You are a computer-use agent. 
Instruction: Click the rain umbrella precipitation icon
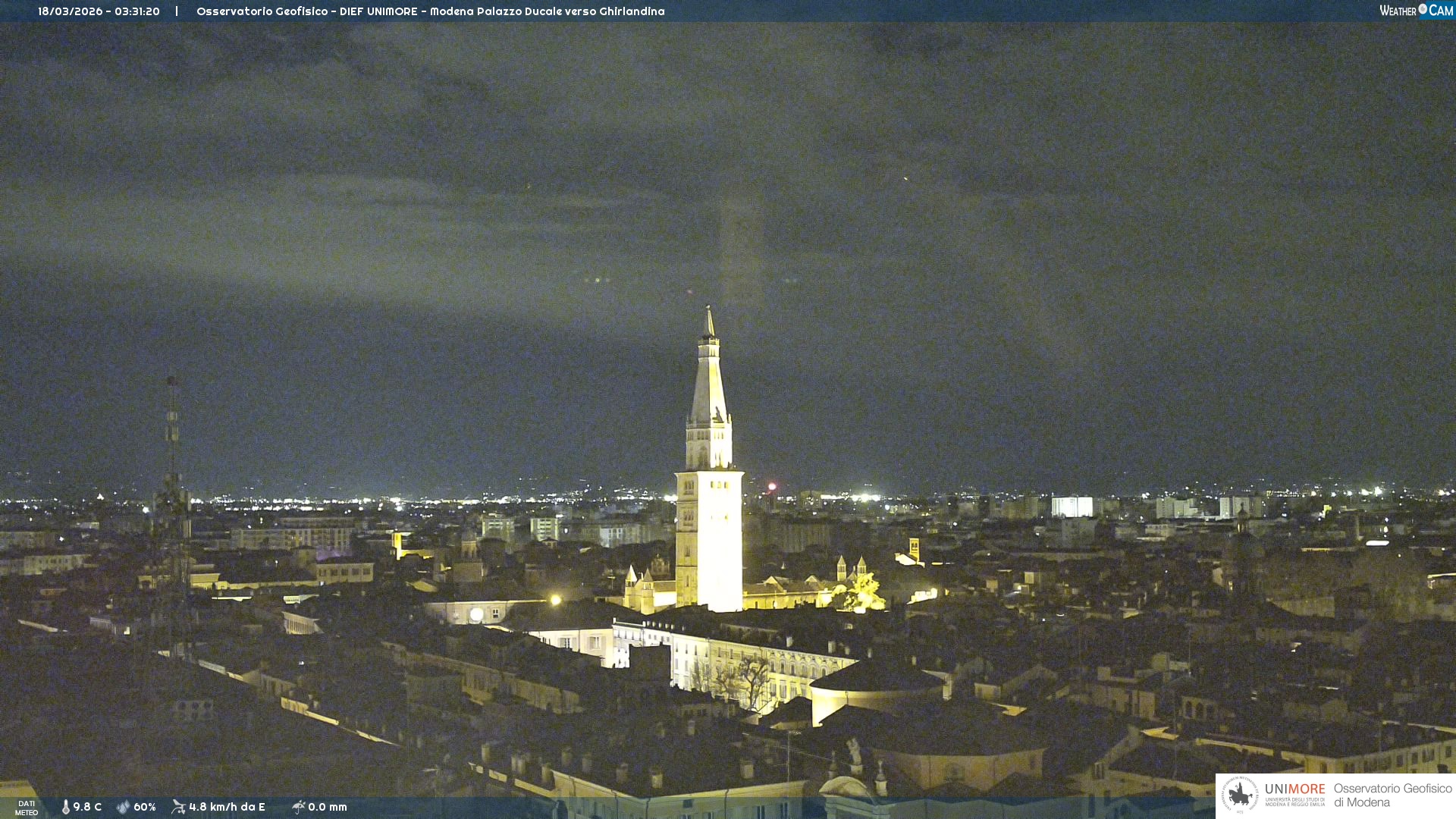pyautogui.click(x=298, y=807)
